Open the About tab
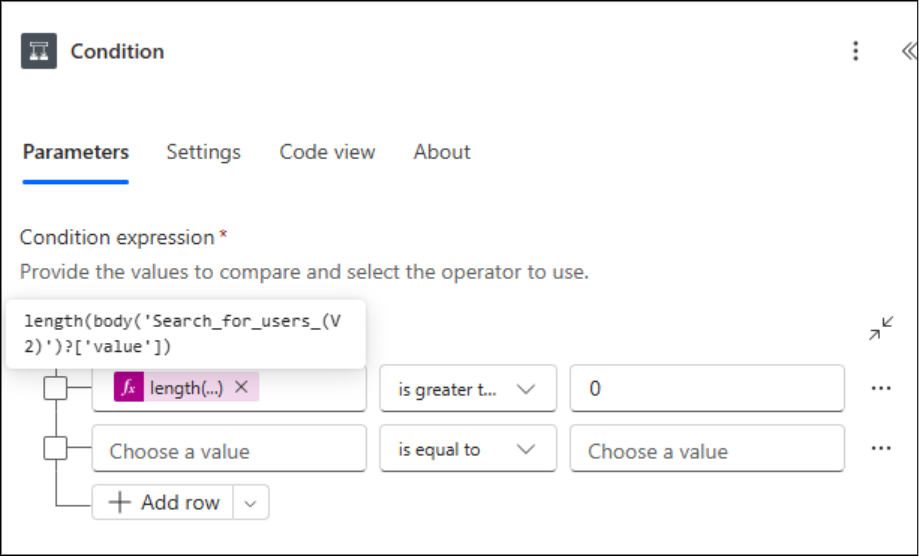This screenshot has width=919, height=556. (442, 152)
